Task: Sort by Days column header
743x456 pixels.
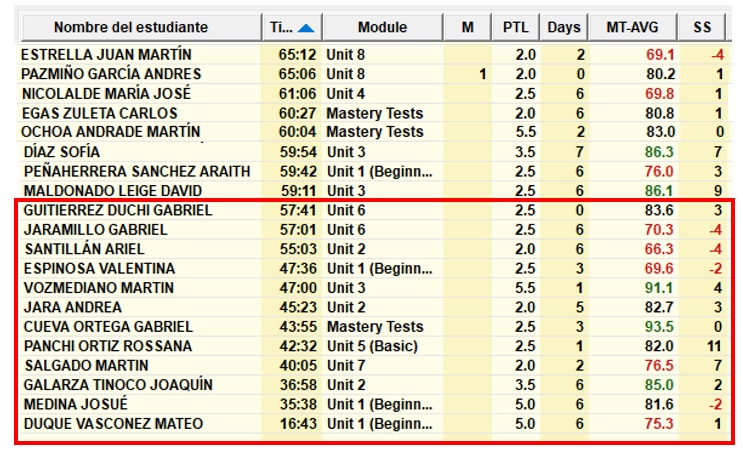Action: (x=566, y=27)
